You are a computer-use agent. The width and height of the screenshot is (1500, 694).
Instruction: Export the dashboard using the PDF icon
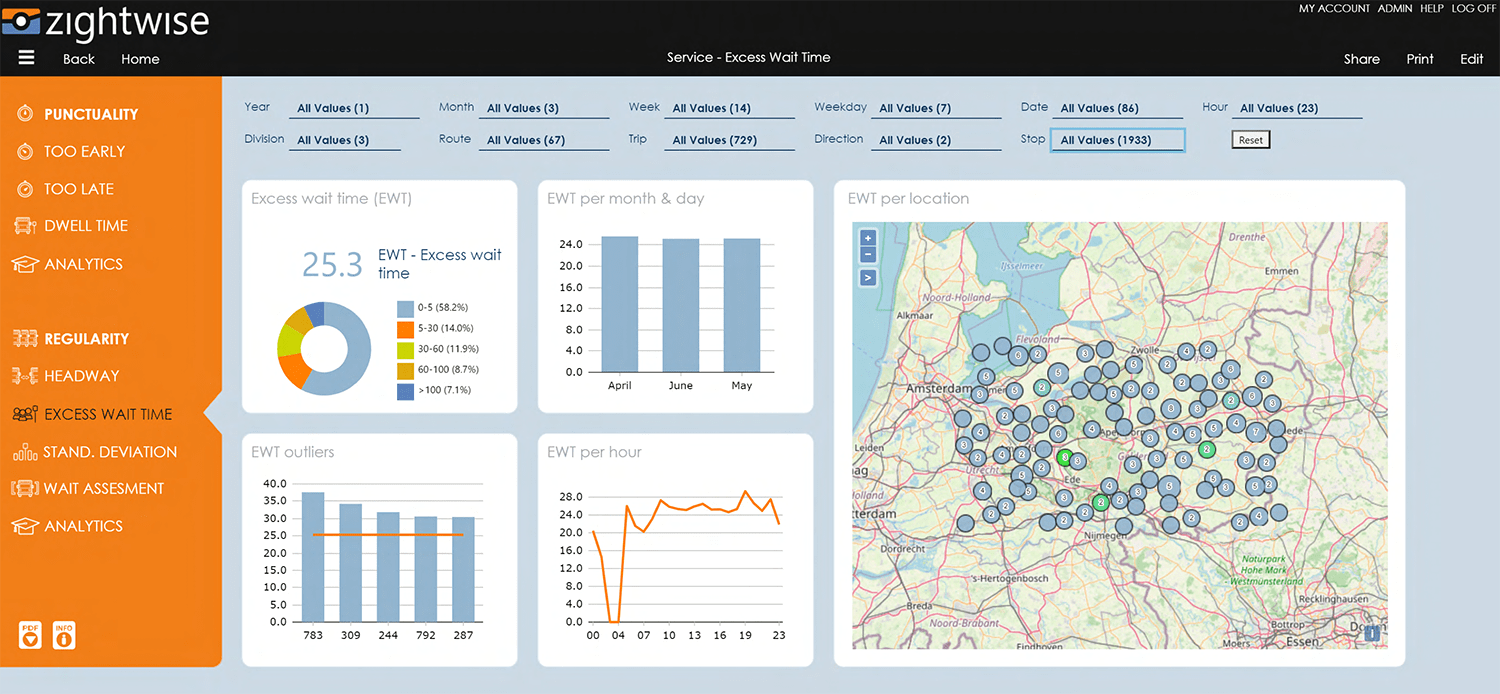click(x=29, y=635)
